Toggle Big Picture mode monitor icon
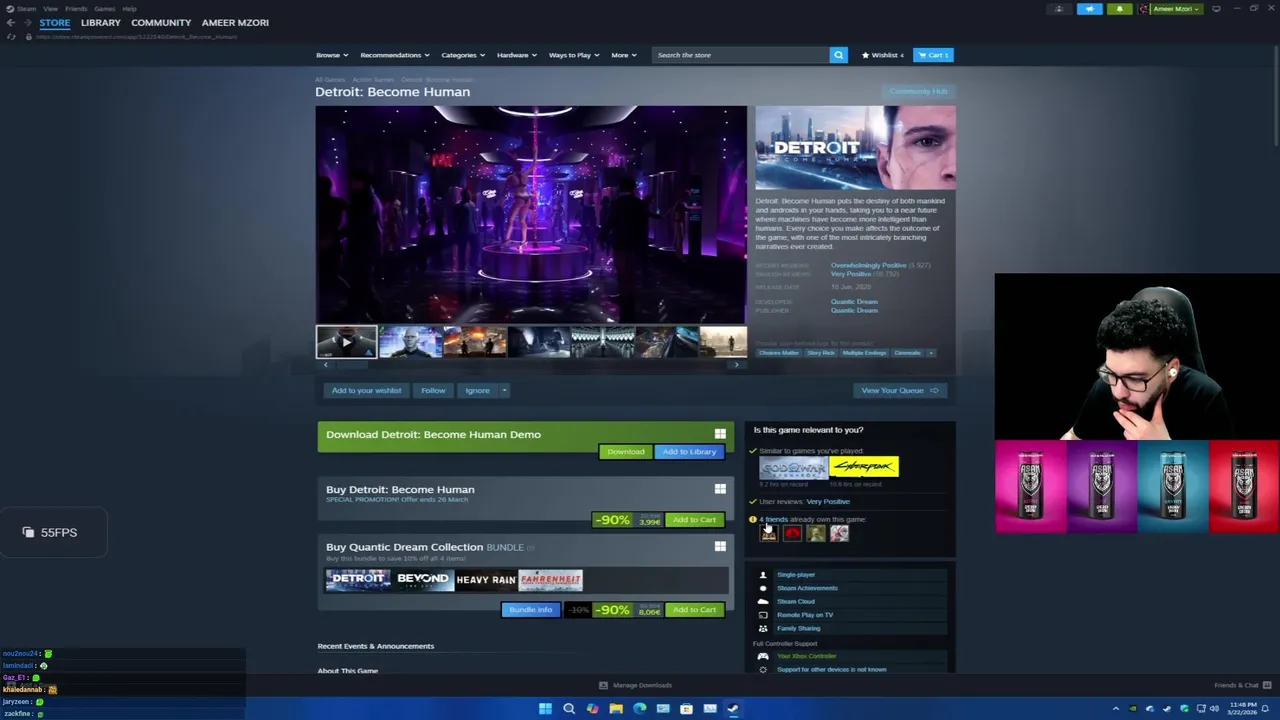 point(1216,9)
